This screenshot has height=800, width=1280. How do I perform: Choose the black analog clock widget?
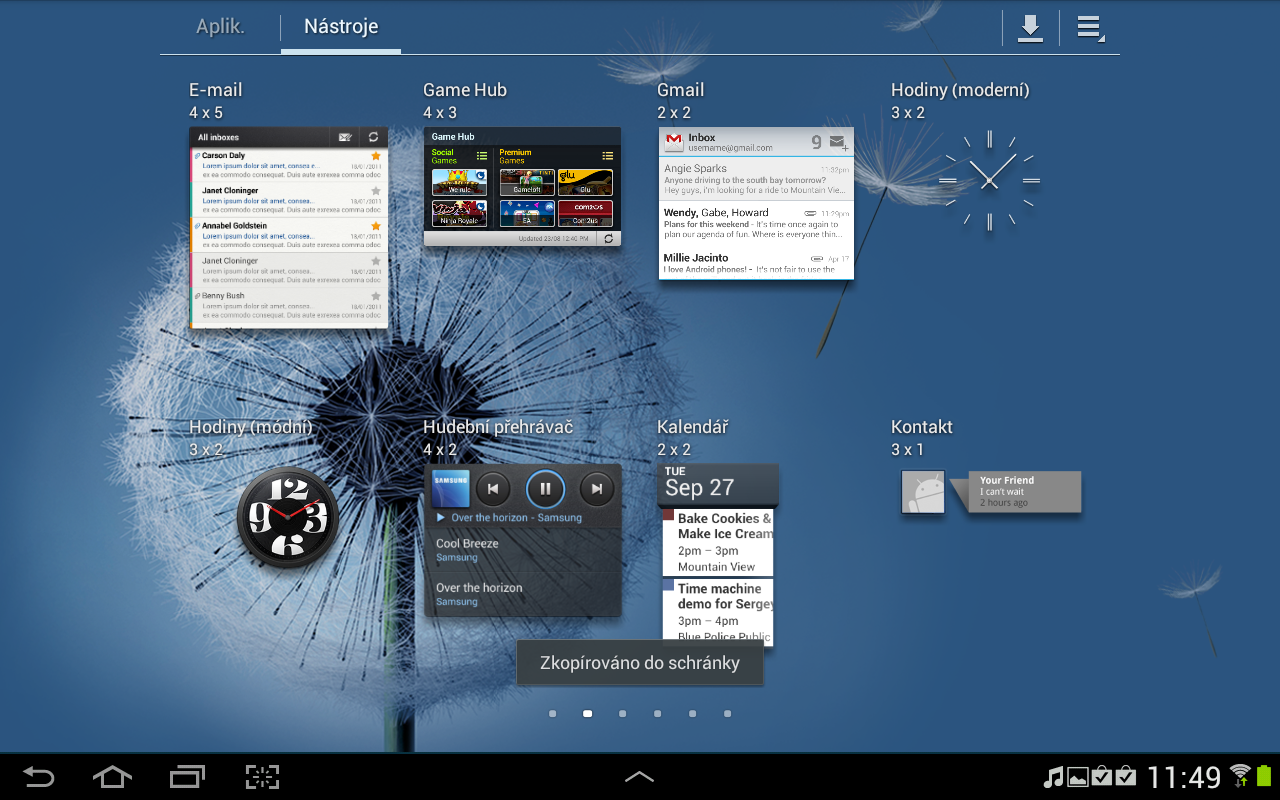(288, 517)
